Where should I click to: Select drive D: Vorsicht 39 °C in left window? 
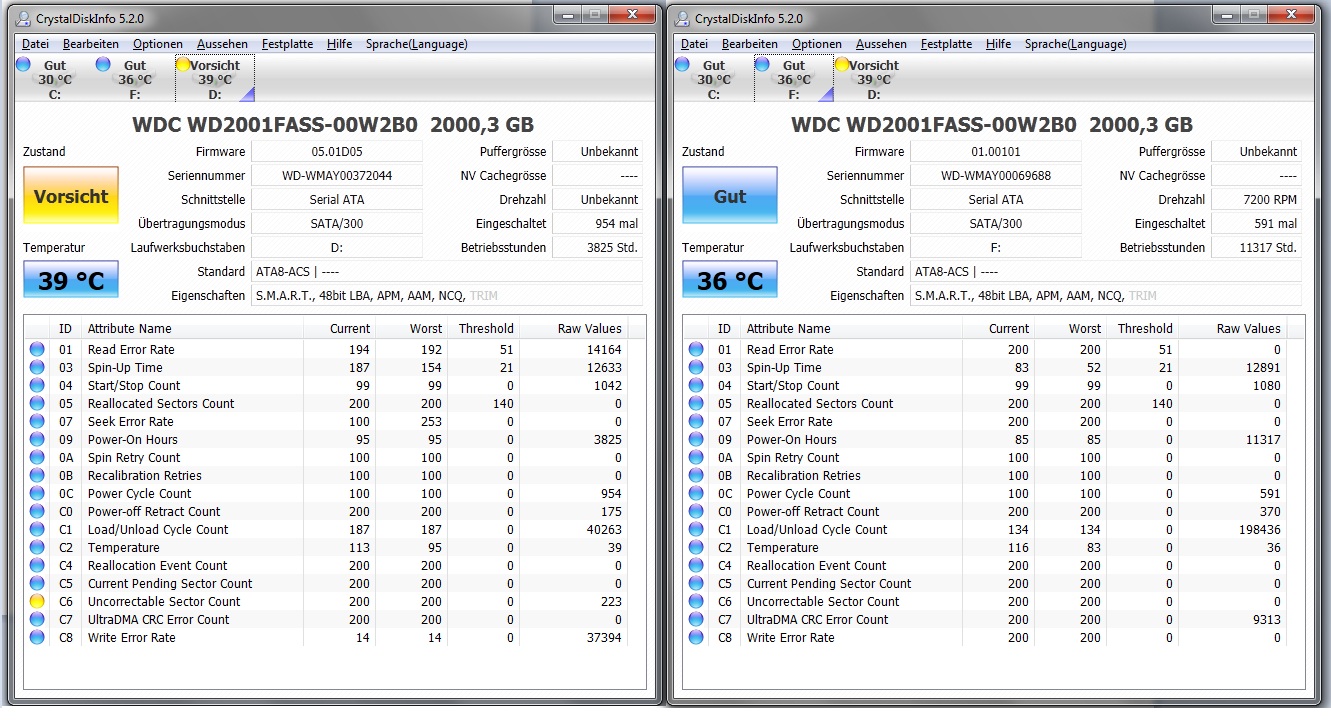coord(214,79)
